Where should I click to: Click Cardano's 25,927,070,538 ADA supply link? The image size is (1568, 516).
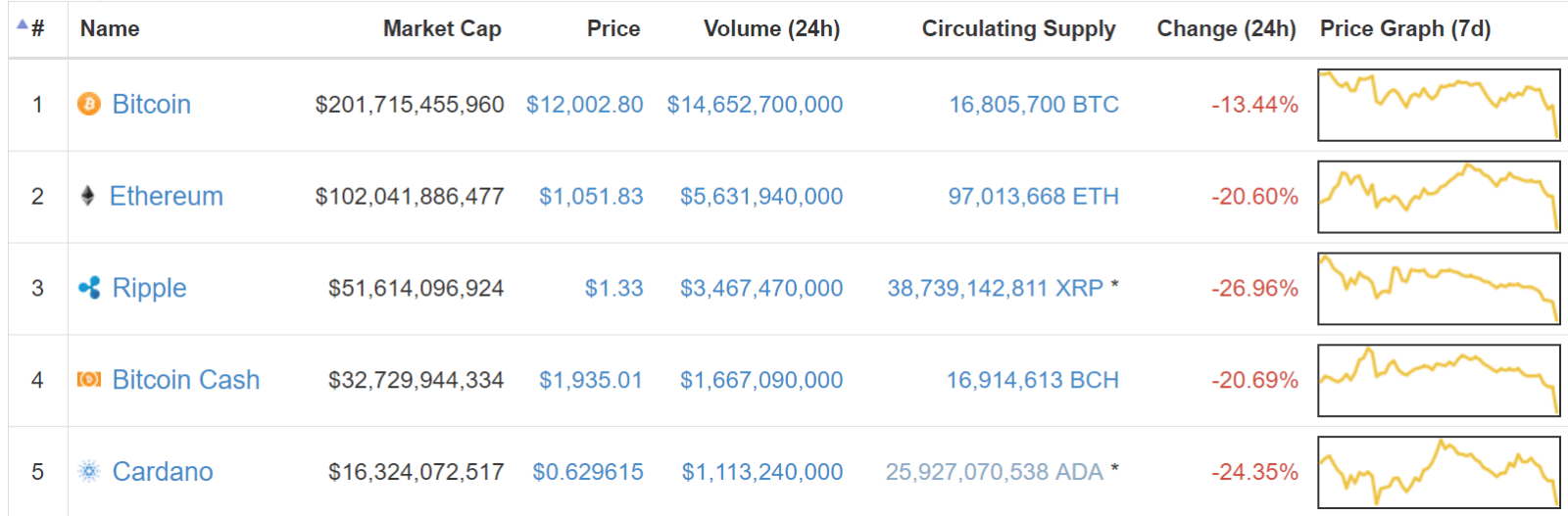(x=994, y=472)
